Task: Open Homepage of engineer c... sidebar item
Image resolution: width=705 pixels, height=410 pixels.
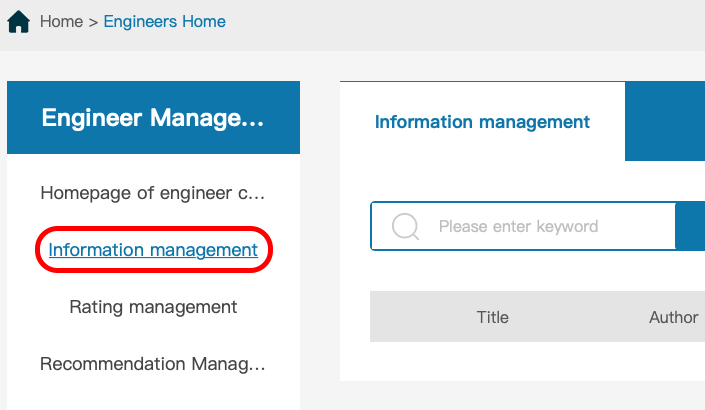Action: coord(153,193)
